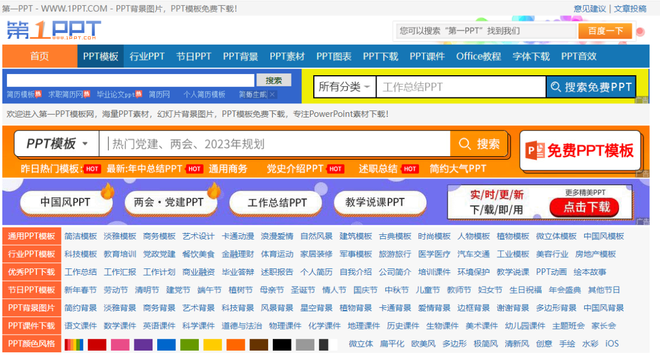Go to the 首页 home tab

tap(40, 56)
